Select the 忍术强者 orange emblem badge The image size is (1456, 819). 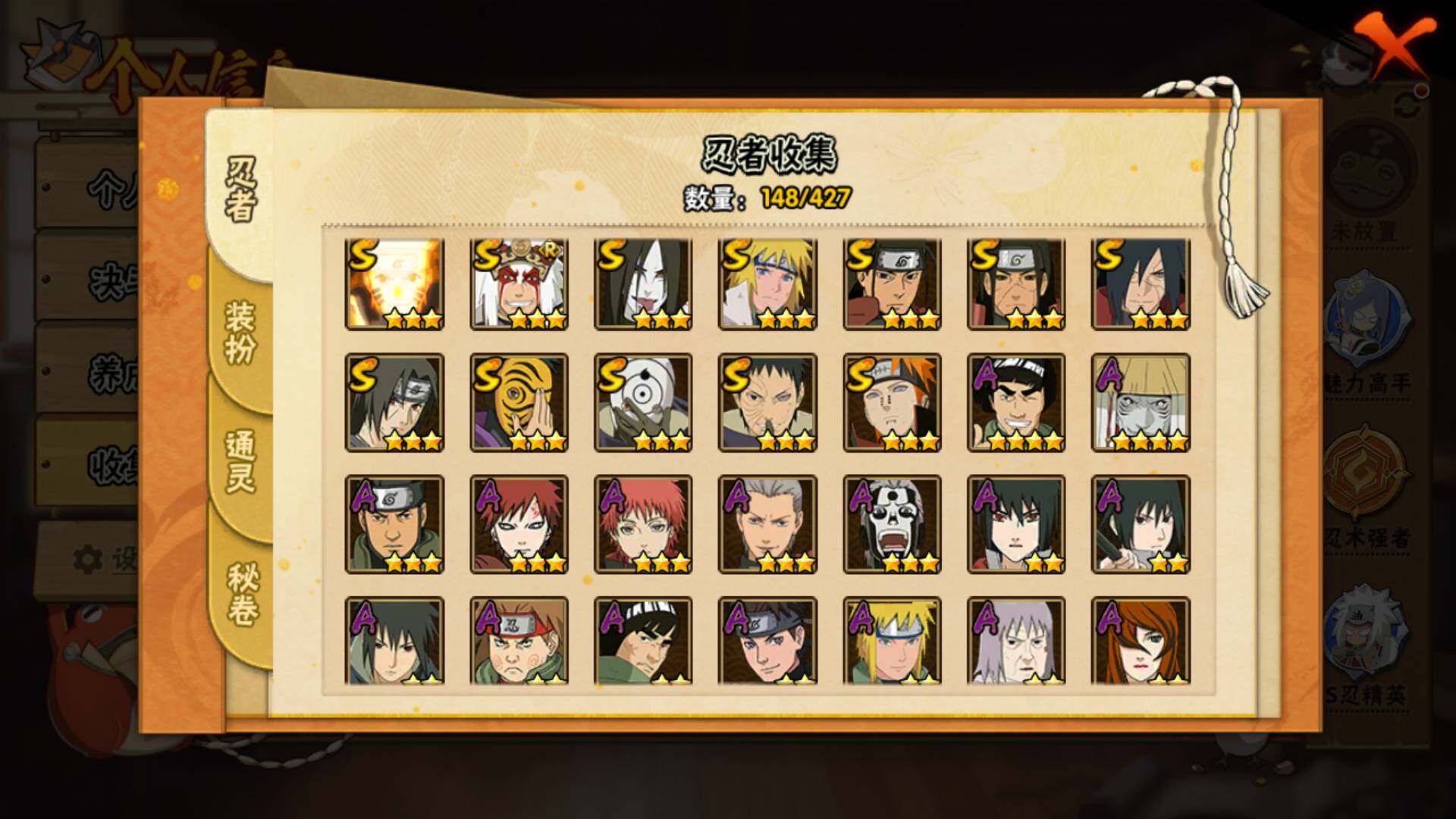coord(1367,485)
